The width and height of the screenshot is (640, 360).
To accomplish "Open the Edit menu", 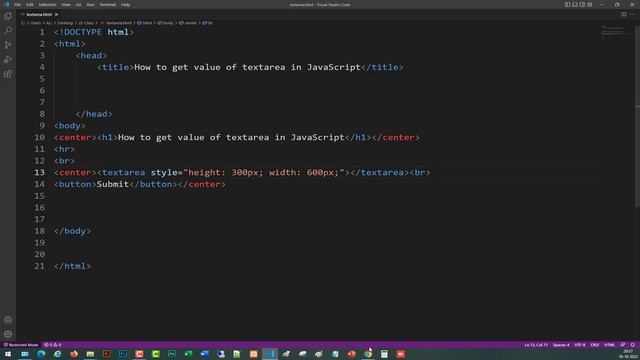I will (30, 4).
